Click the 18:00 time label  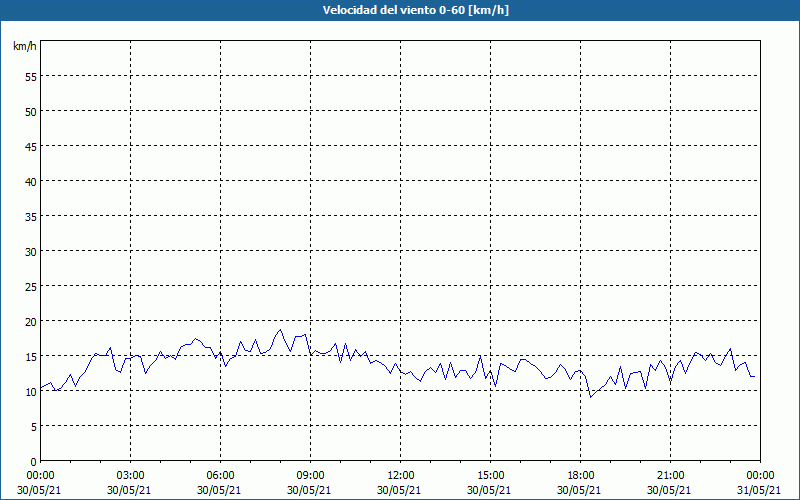tap(580, 476)
